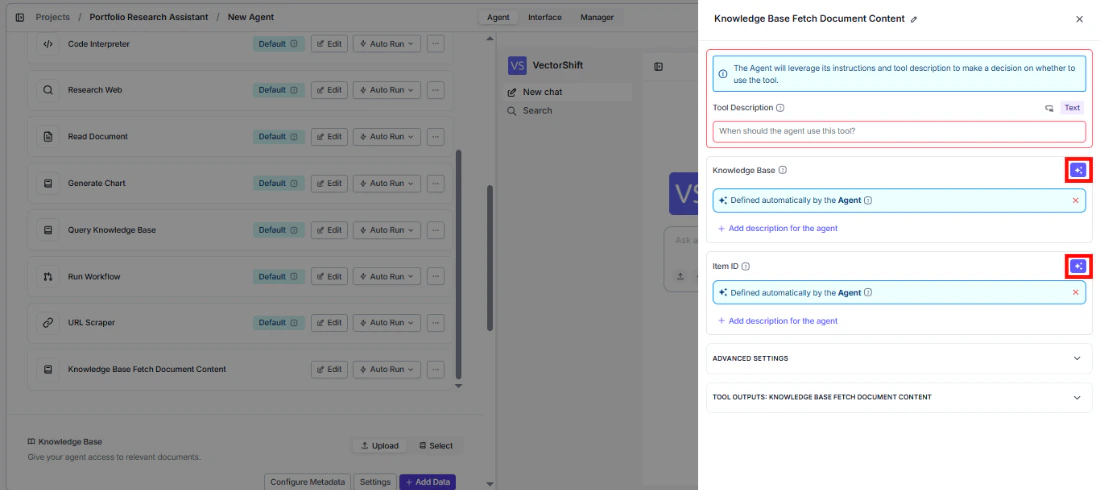Click the Knowledge Base Fetch Document Content row icon
The image size is (1100, 490).
[48, 369]
